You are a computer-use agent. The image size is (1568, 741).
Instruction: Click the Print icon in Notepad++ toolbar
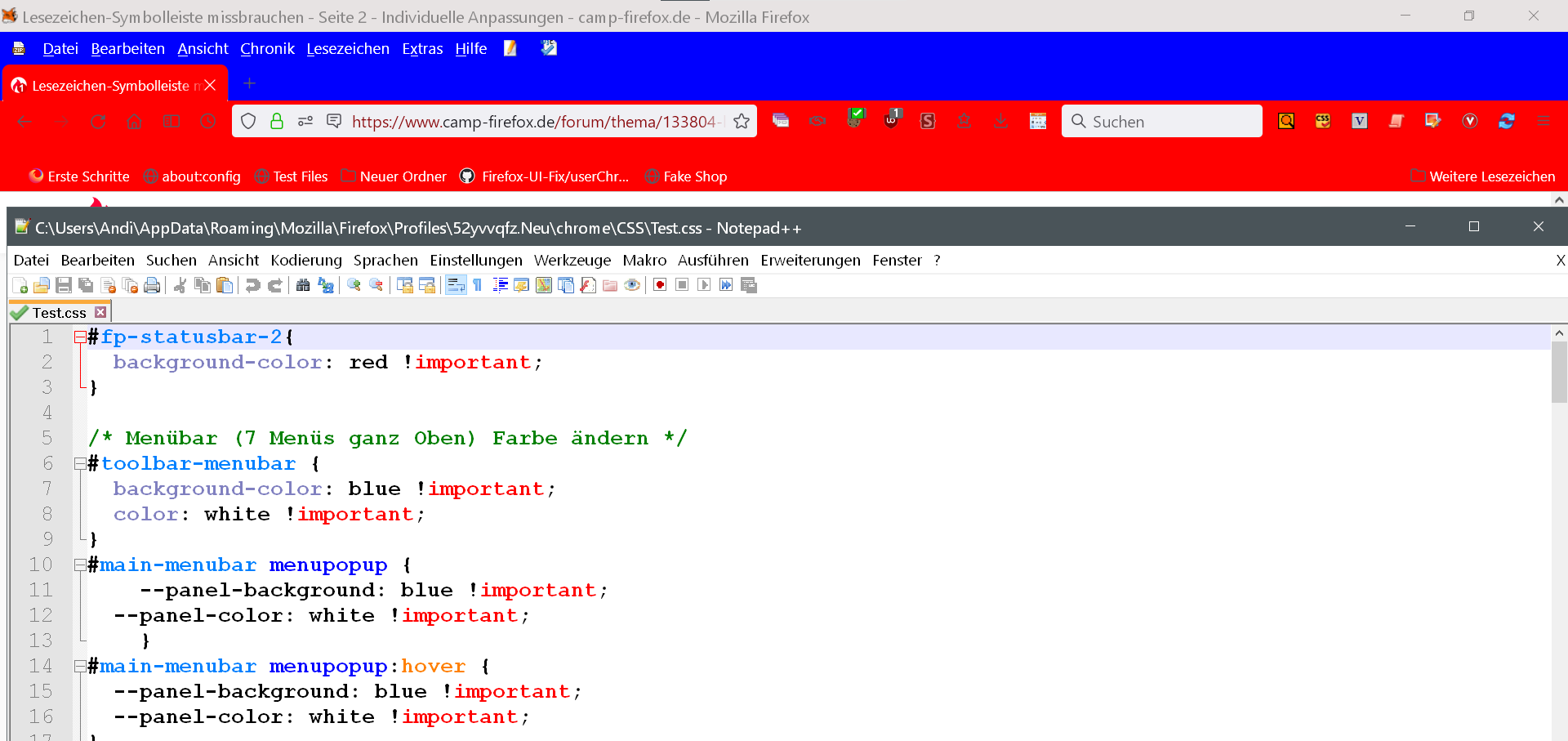point(152,285)
